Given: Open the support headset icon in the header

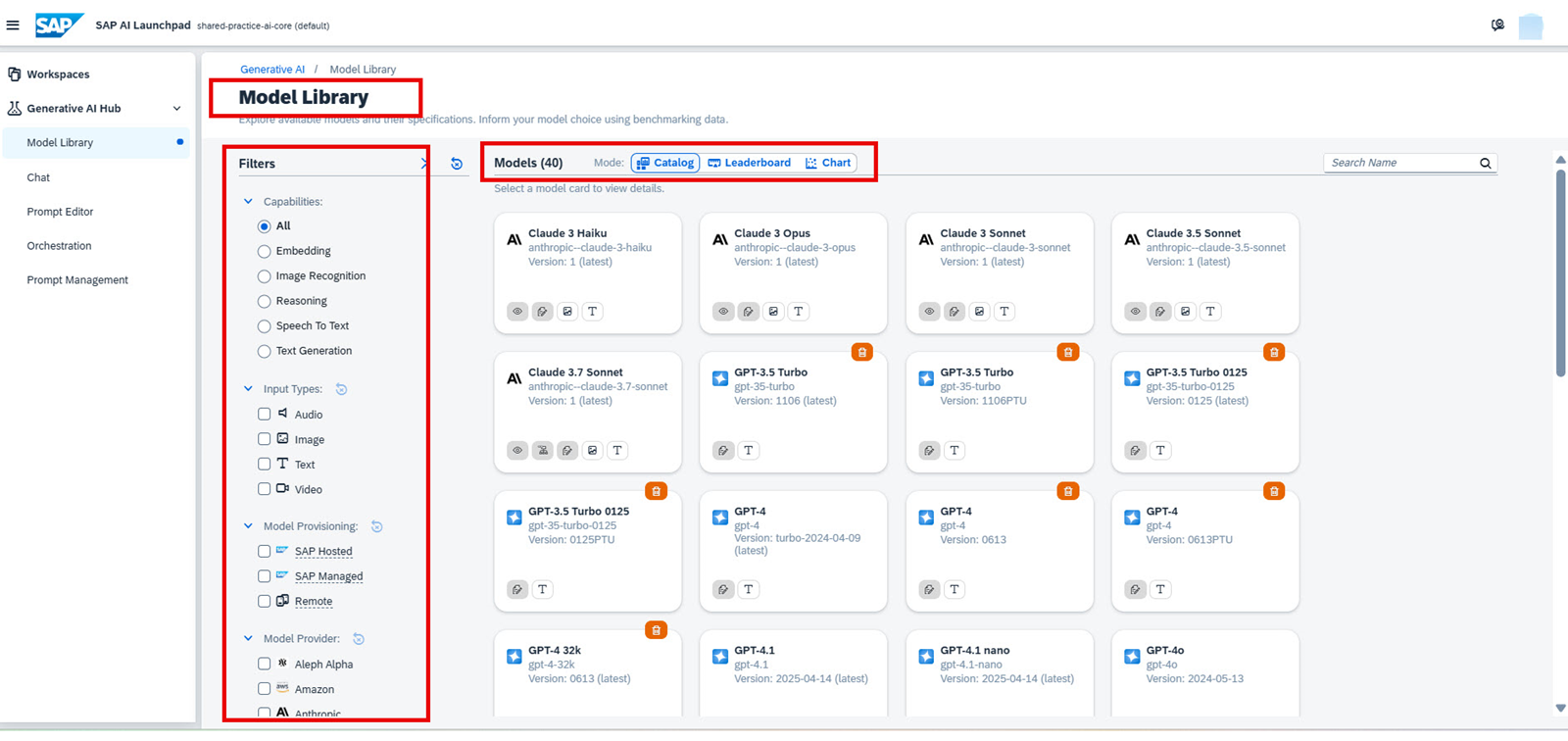Looking at the screenshot, I should click(x=1497, y=25).
